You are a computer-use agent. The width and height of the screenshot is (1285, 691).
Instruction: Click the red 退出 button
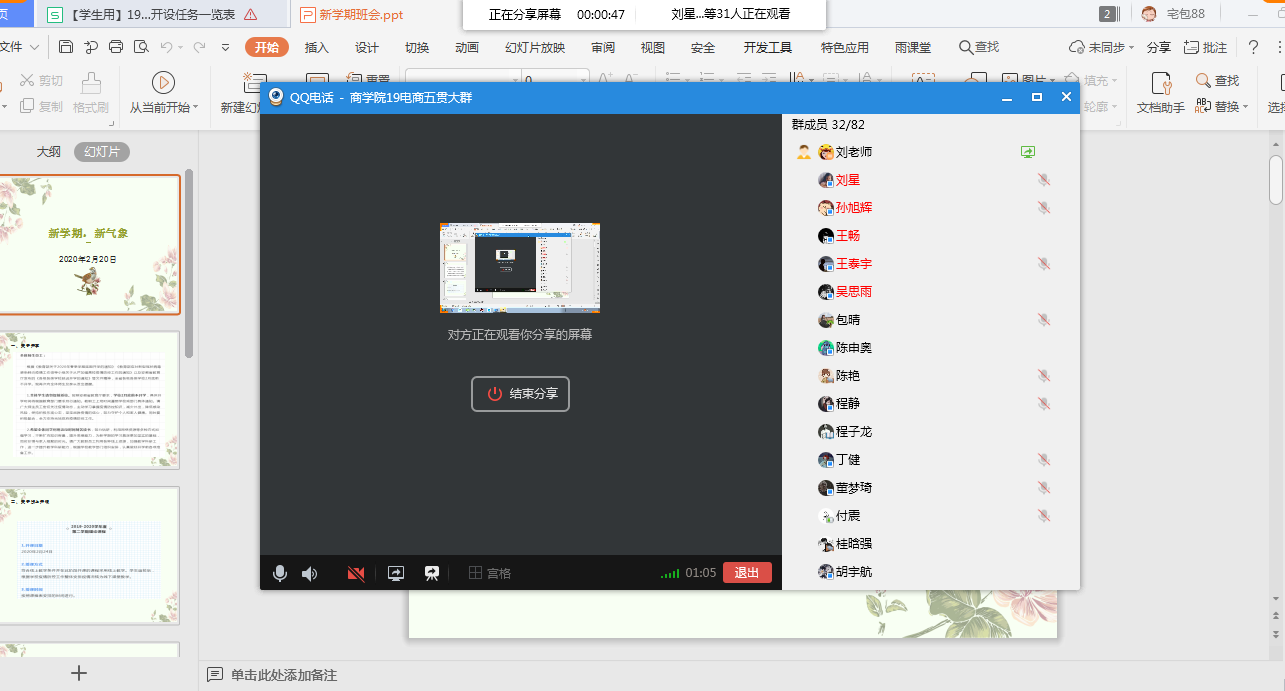coord(747,573)
